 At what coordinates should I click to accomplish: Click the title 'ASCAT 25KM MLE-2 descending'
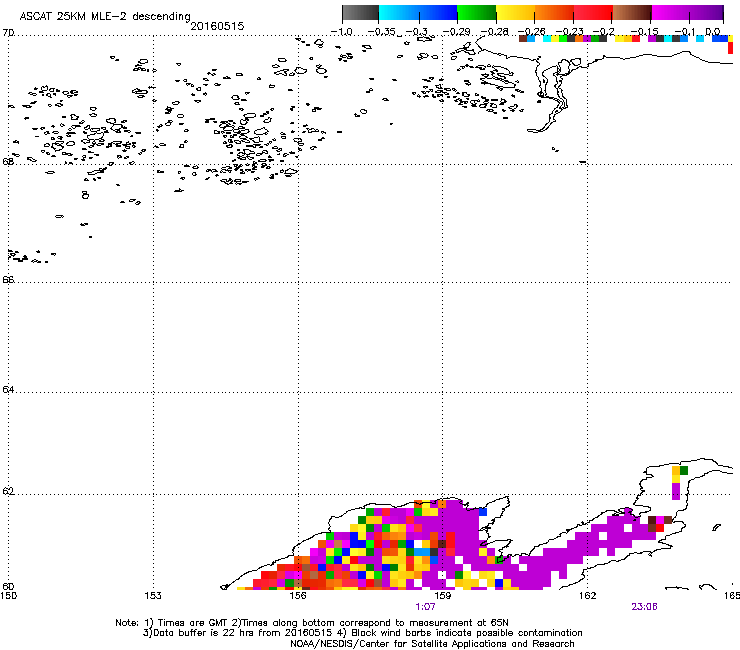coord(105,17)
